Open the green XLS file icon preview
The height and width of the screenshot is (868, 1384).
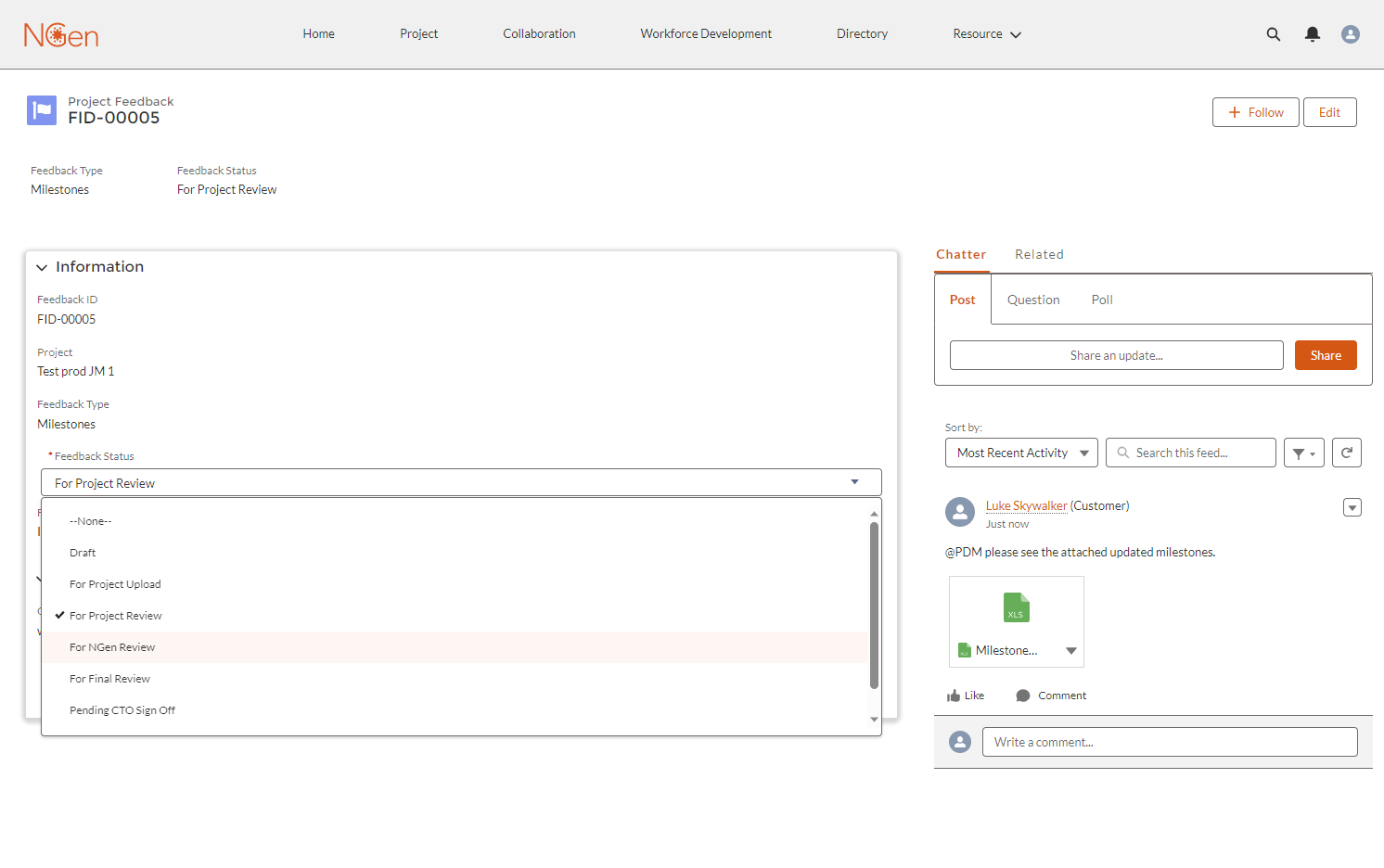click(x=1017, y=607)
